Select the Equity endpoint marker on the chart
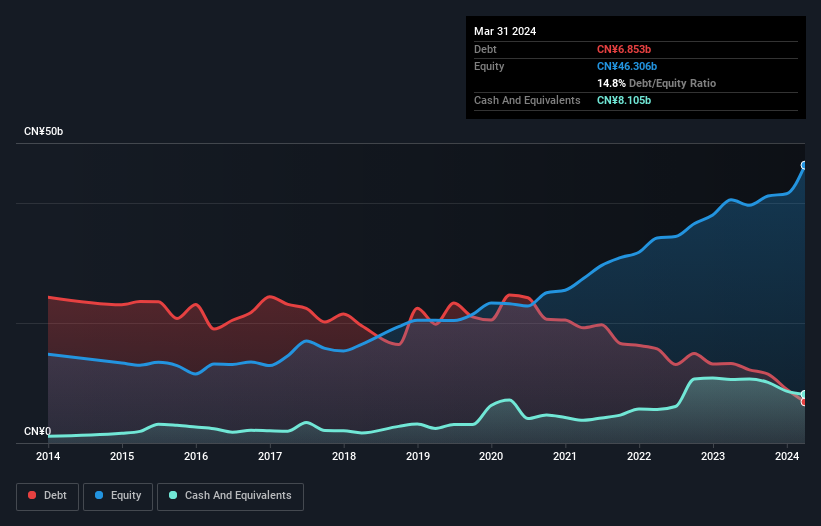Viewport: 821px width, 526px height. [804, 165]
